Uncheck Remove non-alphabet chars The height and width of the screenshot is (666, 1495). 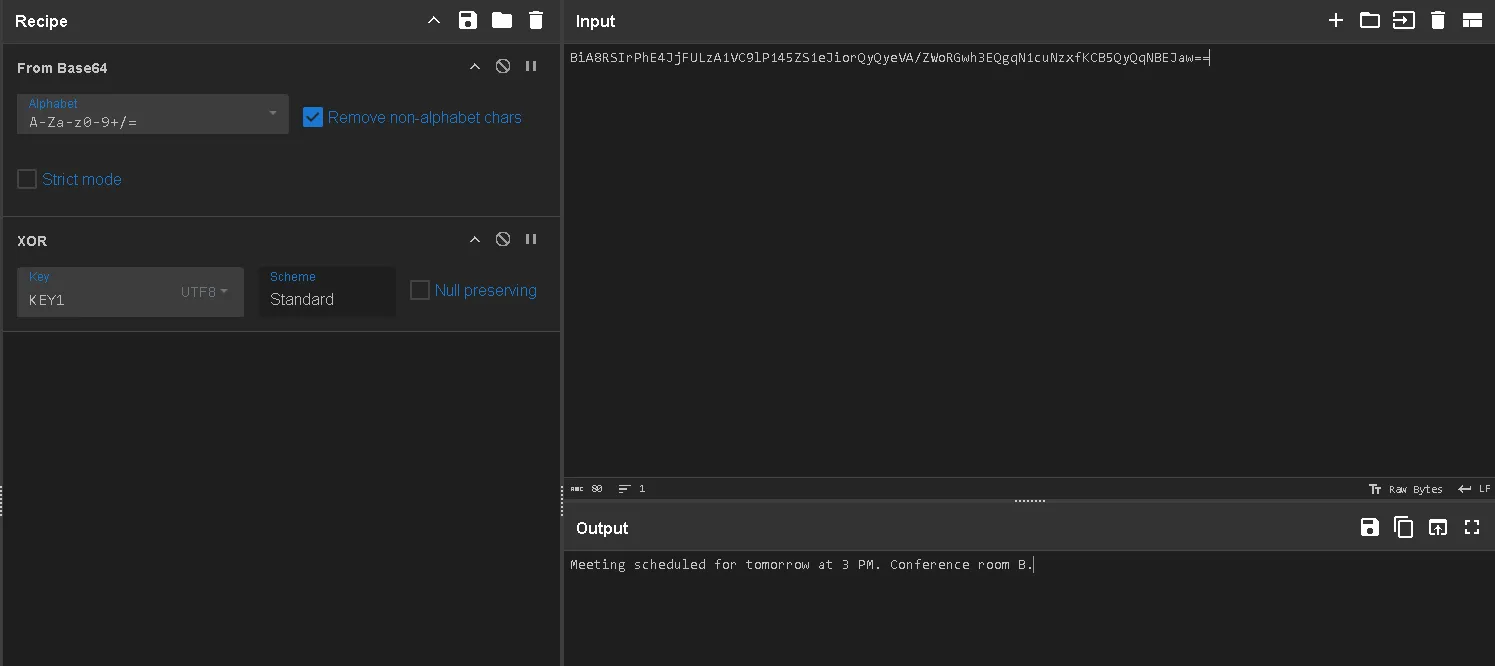tap(313, 117)
